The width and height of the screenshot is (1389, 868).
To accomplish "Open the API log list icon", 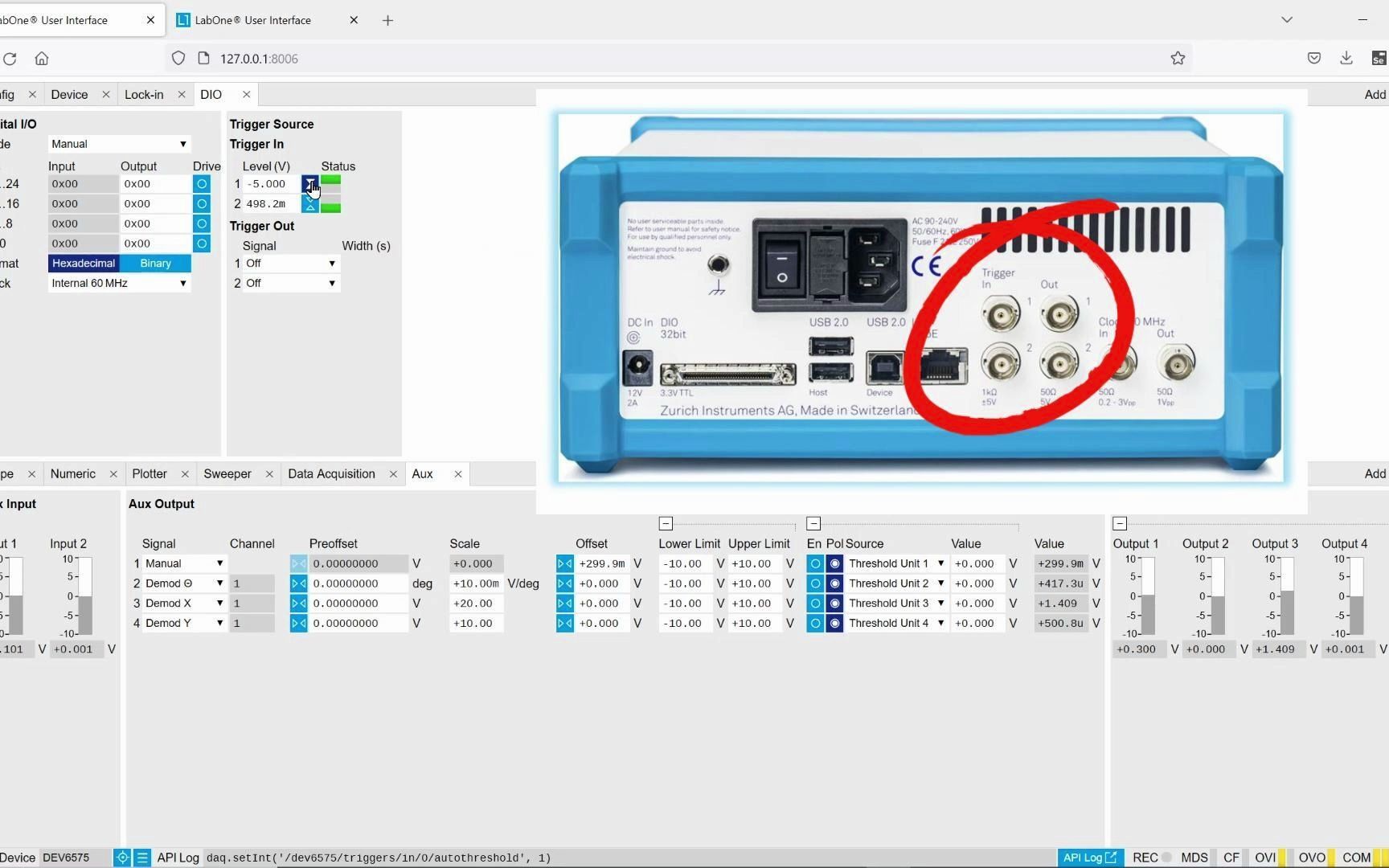I will pos(142,858).
